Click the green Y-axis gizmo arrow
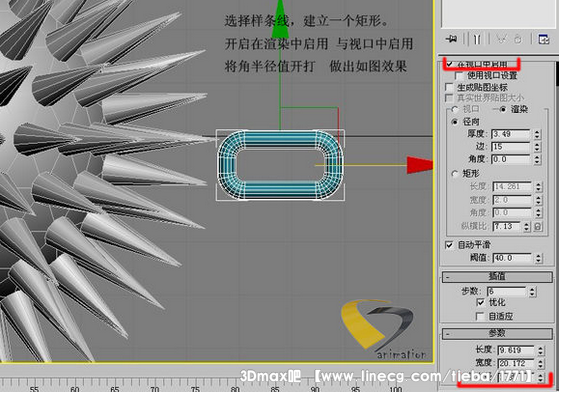This screenshot has height=393, width=561. 280,19
